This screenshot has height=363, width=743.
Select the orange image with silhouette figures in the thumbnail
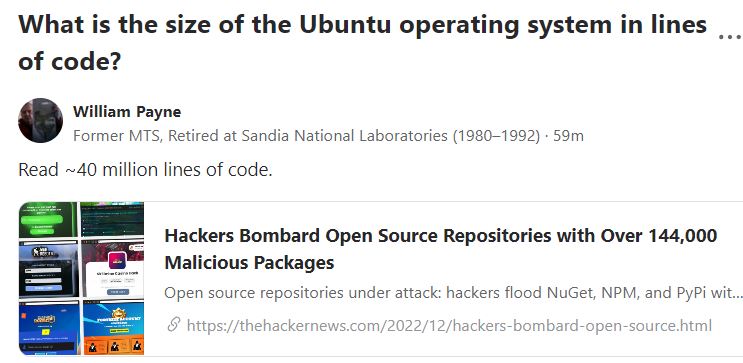coord(114,328)
